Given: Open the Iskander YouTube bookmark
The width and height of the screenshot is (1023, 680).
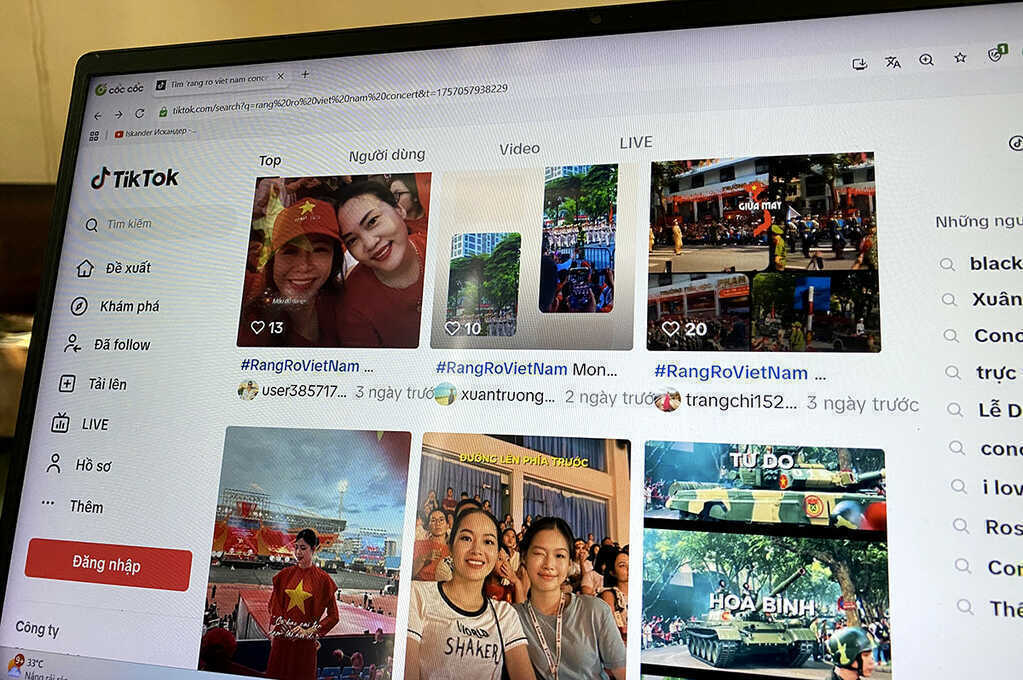Looking at the screenshot, I should (x=155, y=132).
